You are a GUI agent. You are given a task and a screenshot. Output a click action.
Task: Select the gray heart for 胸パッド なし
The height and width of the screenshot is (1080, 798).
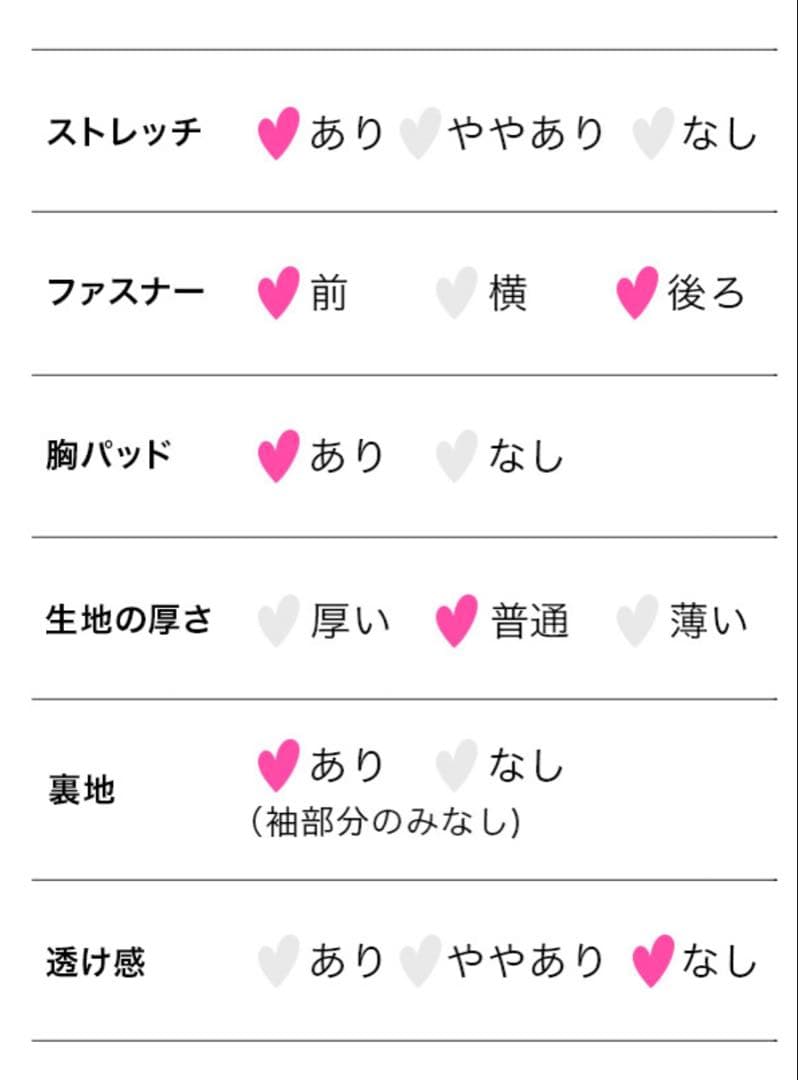456,457
